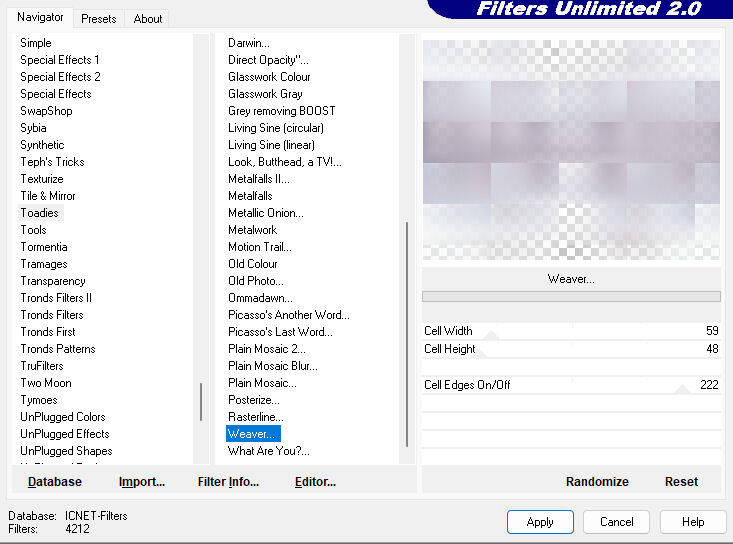733x544 pixels.
Task: Choose Direct Opacity'' filter
Action: (268, 60)
